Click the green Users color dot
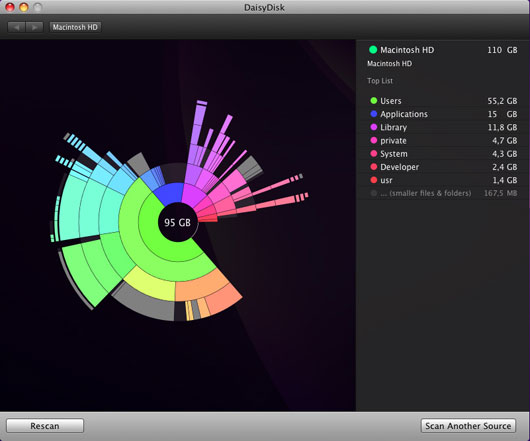 tap(374, 101)
